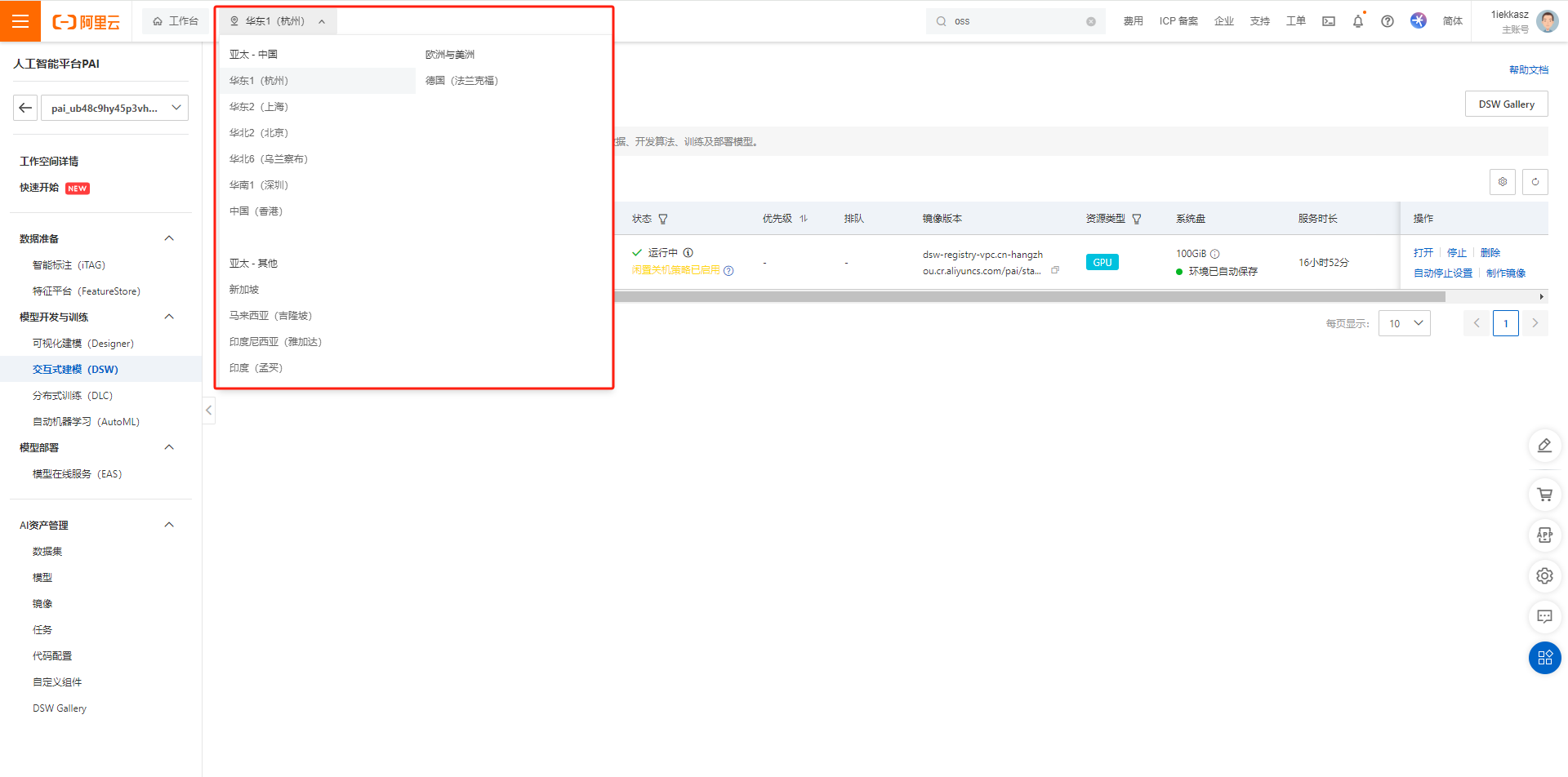Viewport: 1568px width, 777px height.
Task: Open 交互式建模（DSW）in sidebar
Action: (101, 369)
